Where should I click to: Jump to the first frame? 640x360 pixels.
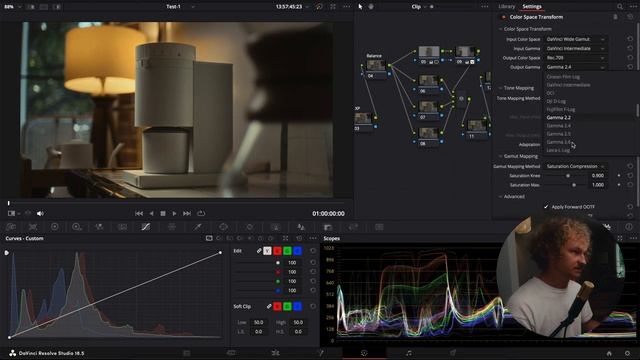point(139,213)
